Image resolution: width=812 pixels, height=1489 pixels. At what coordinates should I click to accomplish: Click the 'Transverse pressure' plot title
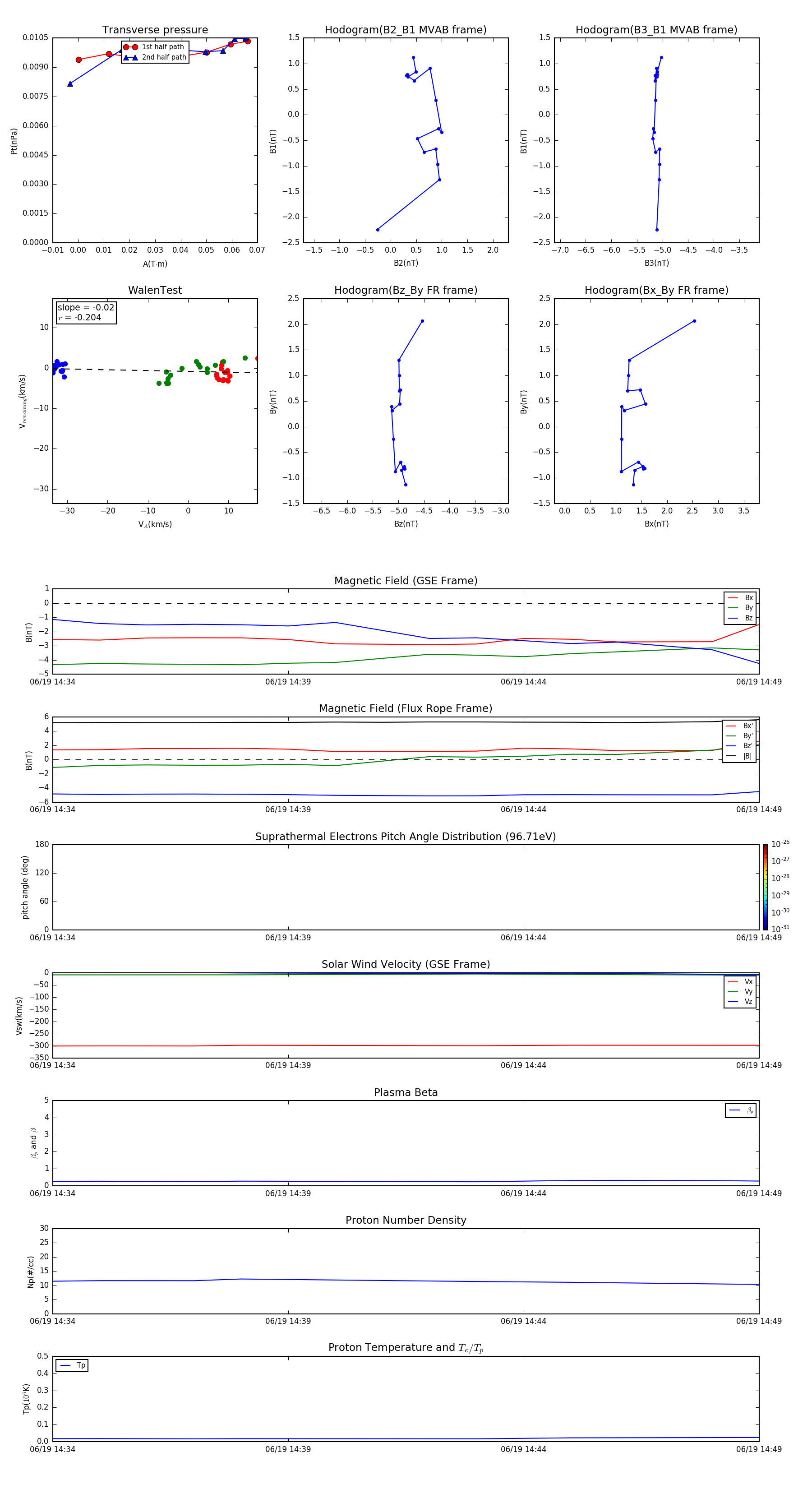click(155, 29)
